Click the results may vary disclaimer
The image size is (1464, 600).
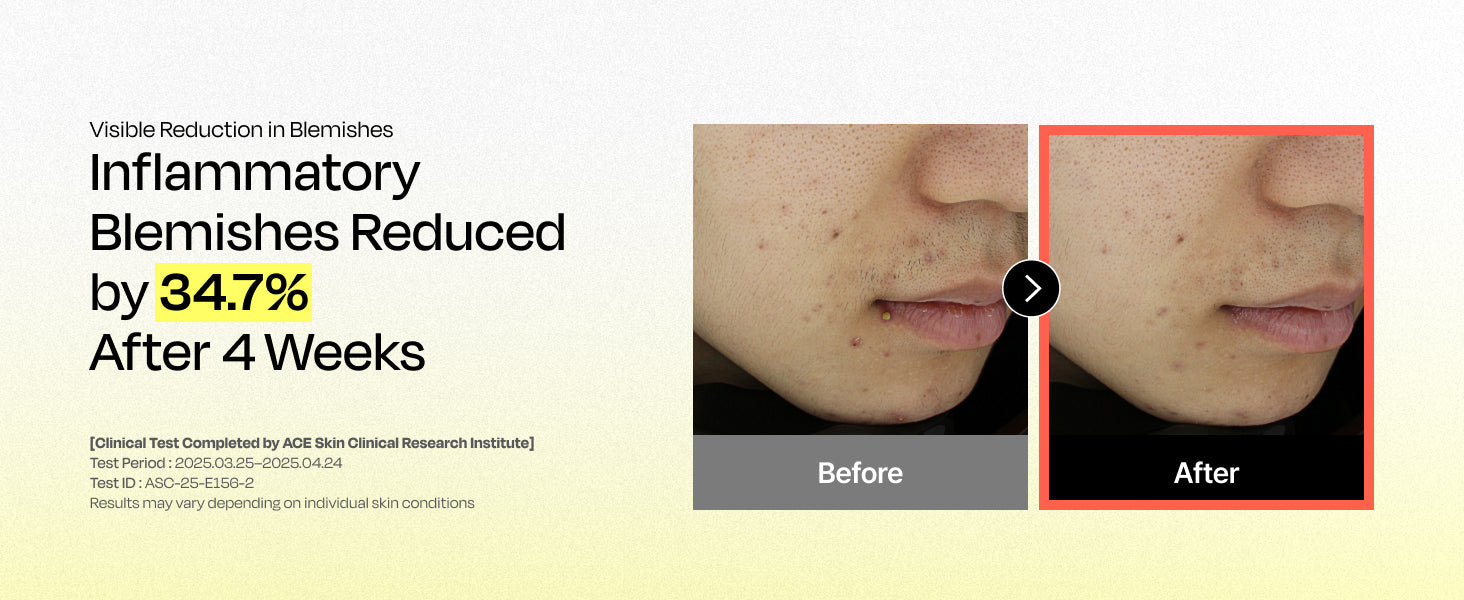pos(282,503)
